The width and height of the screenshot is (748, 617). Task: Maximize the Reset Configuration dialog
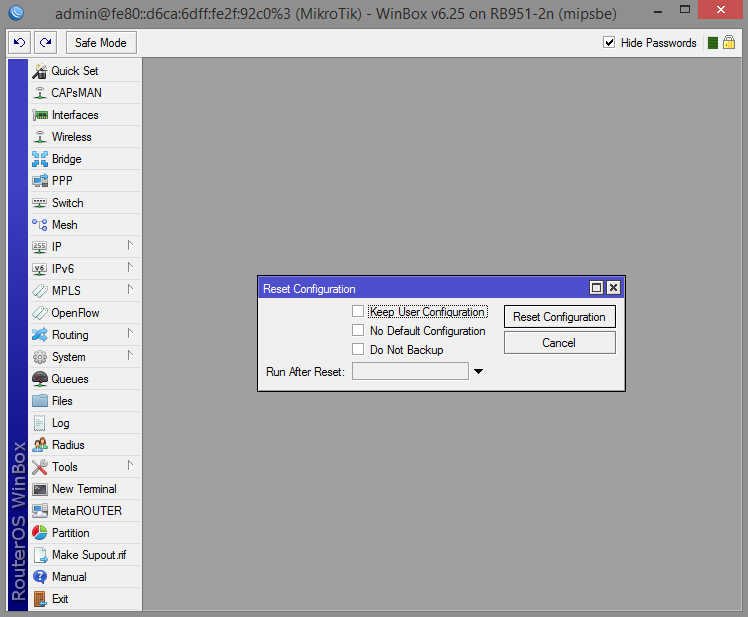pyautogui.click(x=596, y=288)
